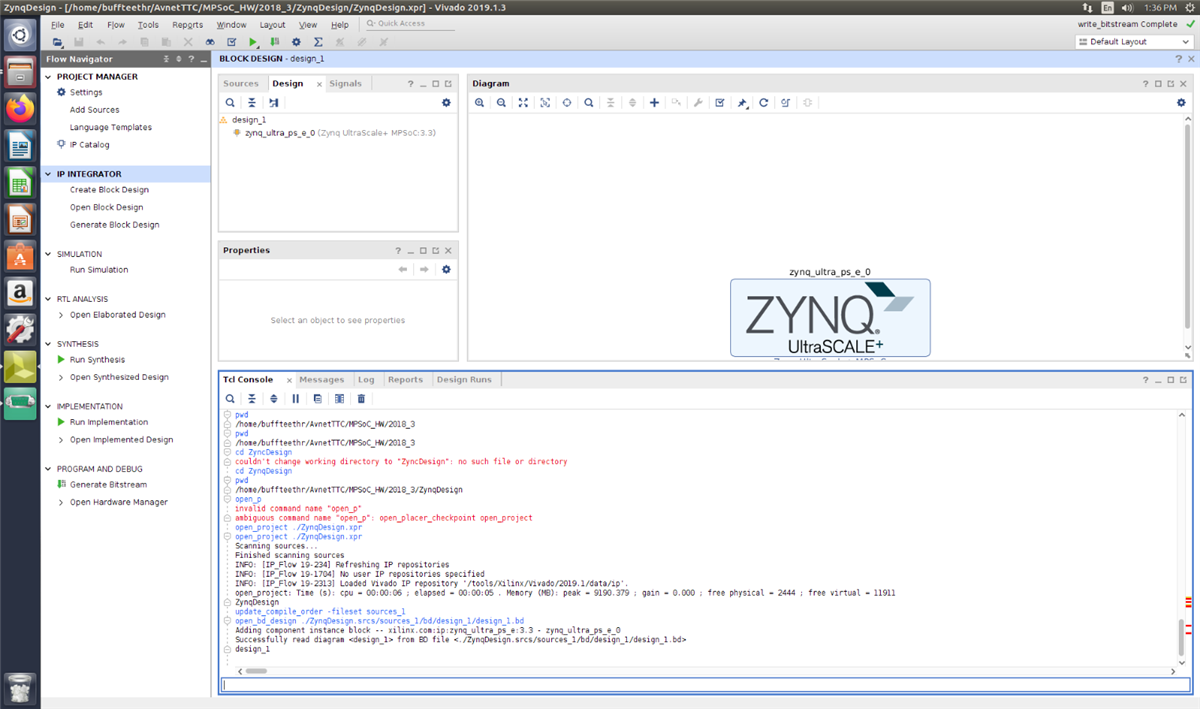
Task: Click Collapse All icon in Design panel
Action: [252, 102]
